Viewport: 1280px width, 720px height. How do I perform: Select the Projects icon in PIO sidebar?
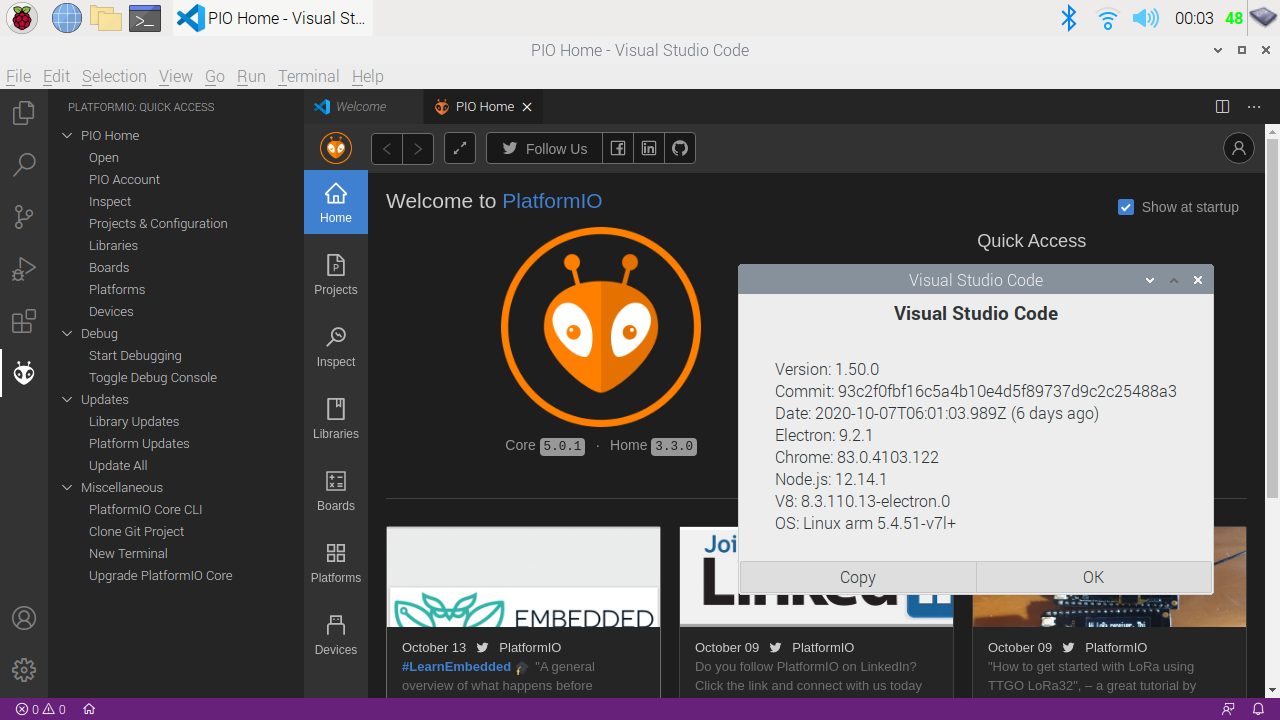pos(335,272)
